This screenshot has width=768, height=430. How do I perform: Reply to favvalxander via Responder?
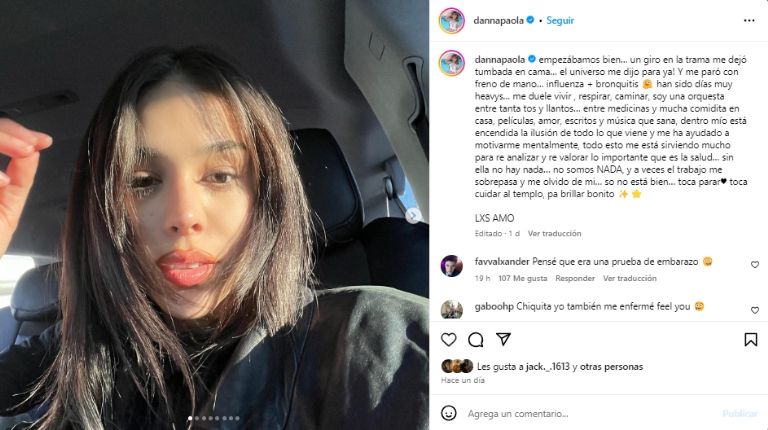pos(575,278)
